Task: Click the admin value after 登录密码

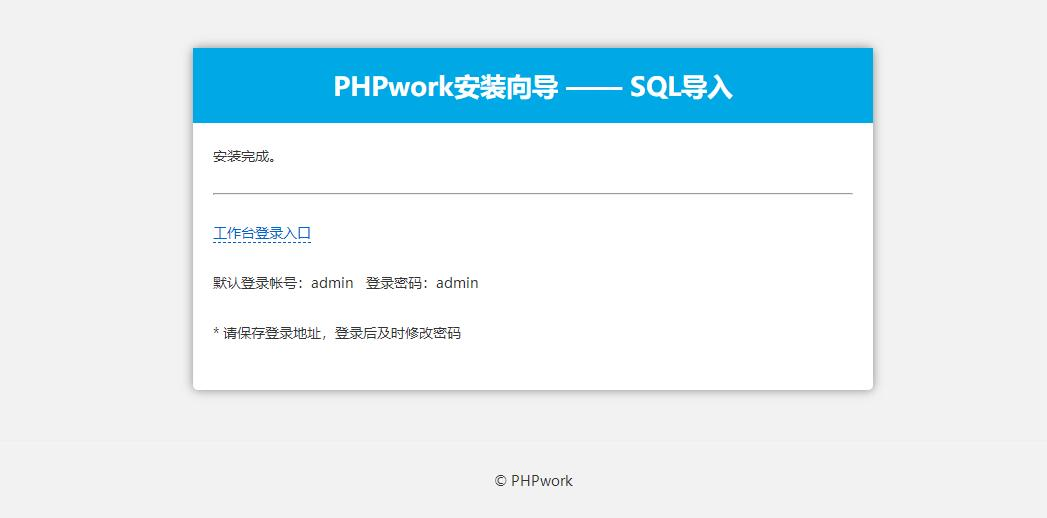Action: (x=457, y=283)
